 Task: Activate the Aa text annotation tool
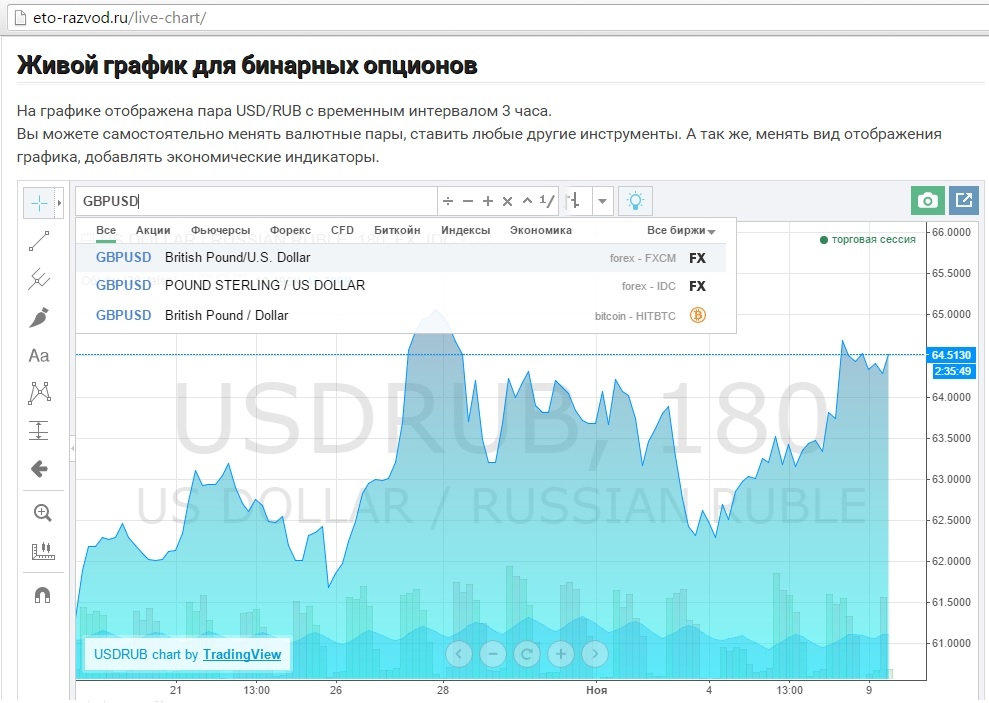39,356
